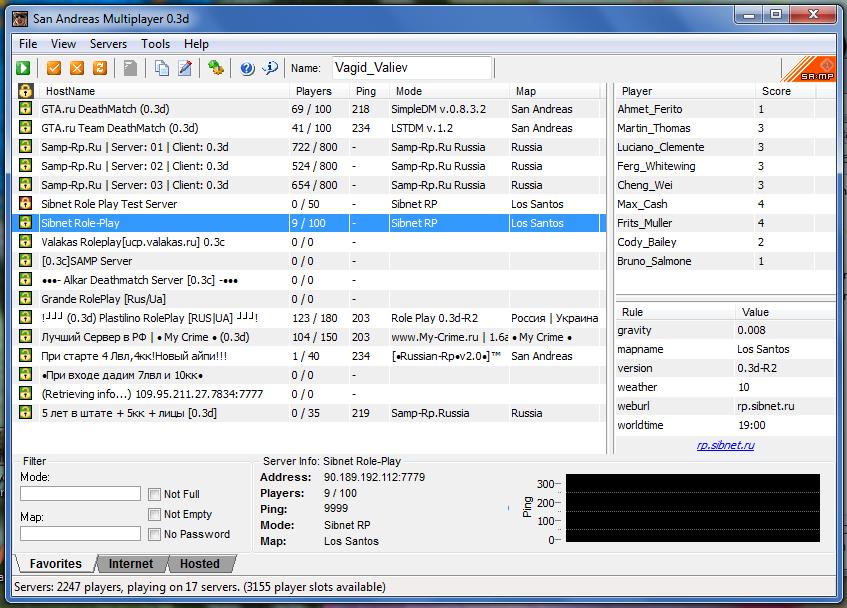The width and height of the screenshot is (847, 608).
Task: Click the Value column header
Action: (785, 312)
